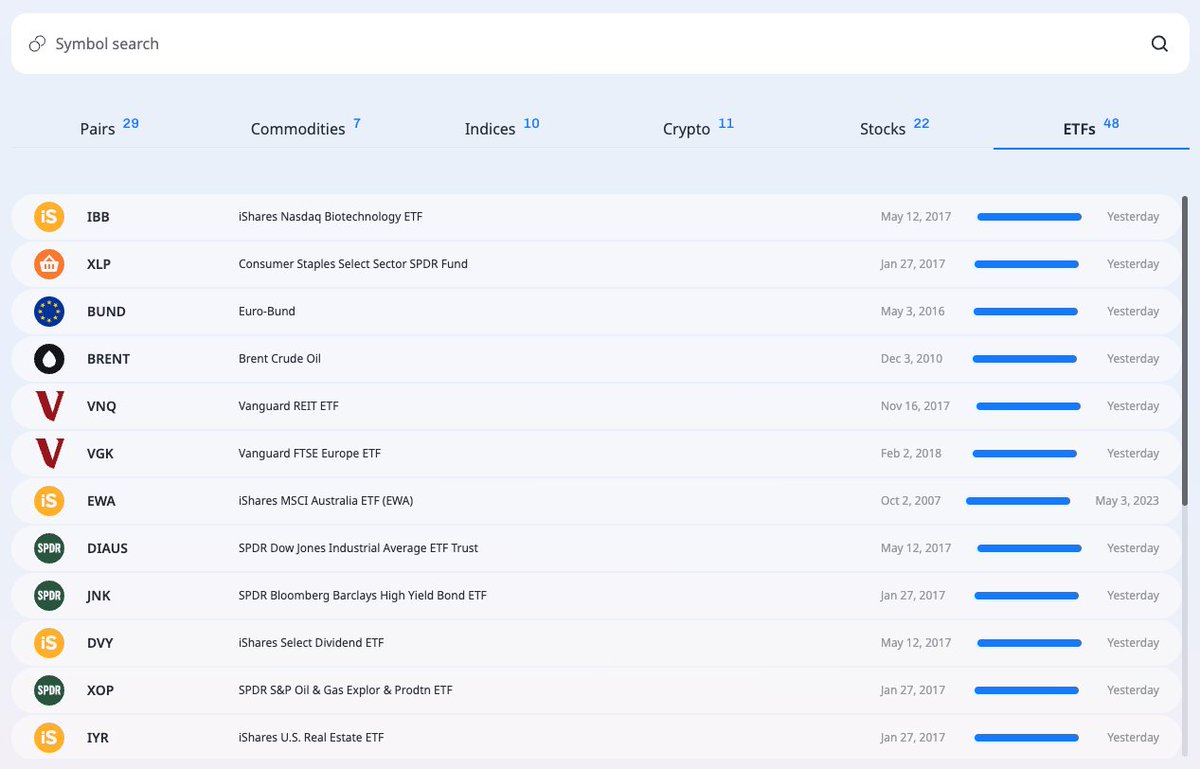Viewport: 1200px width, 769px height.
Task: Select the ETFs tab
Action: [1091, 127]
